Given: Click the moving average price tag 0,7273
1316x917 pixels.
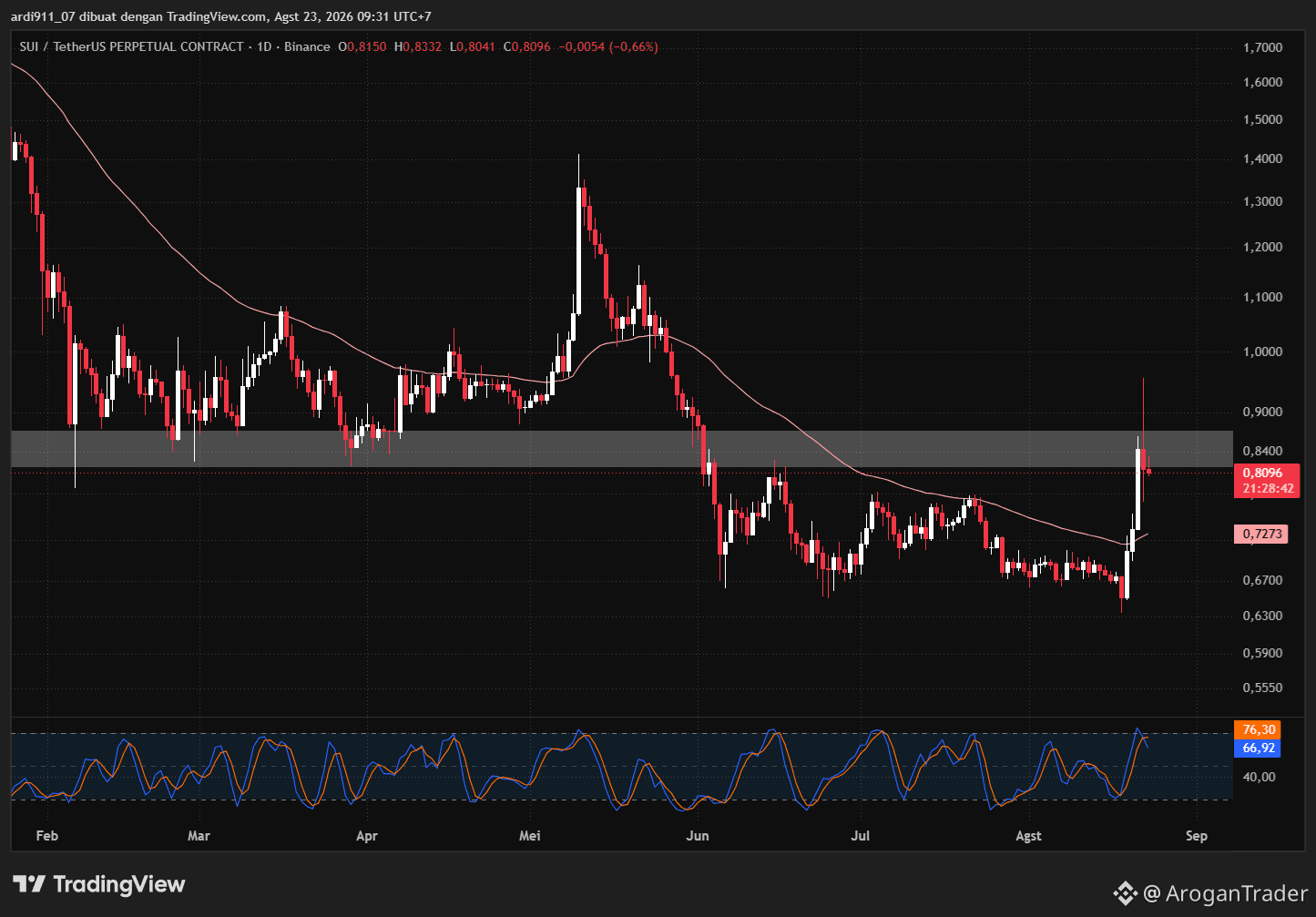Looking at the screenshot, I should pos(1260,534).
